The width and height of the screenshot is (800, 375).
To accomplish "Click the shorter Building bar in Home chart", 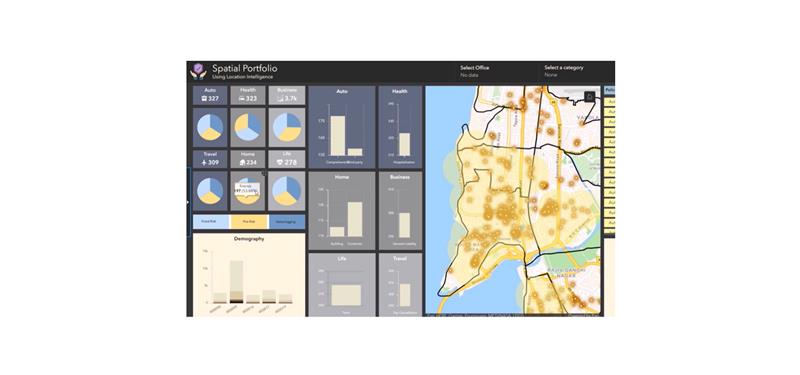I will point(337,232).
